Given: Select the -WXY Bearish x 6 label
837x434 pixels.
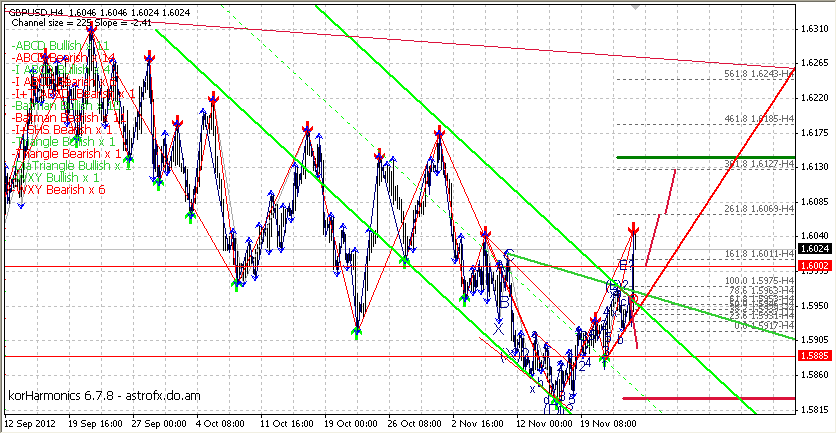Looking at the screenshot, I should 58,190.
